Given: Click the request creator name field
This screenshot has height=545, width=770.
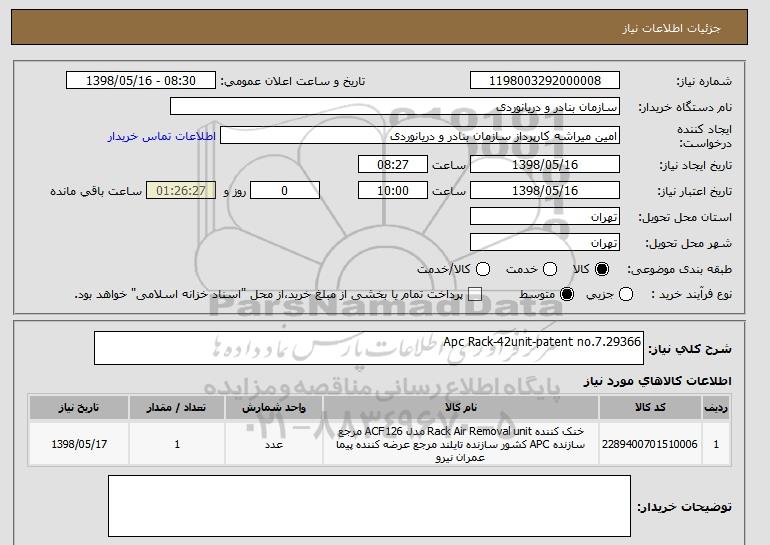Looking at the screenshot, I should tap(420, 136).
